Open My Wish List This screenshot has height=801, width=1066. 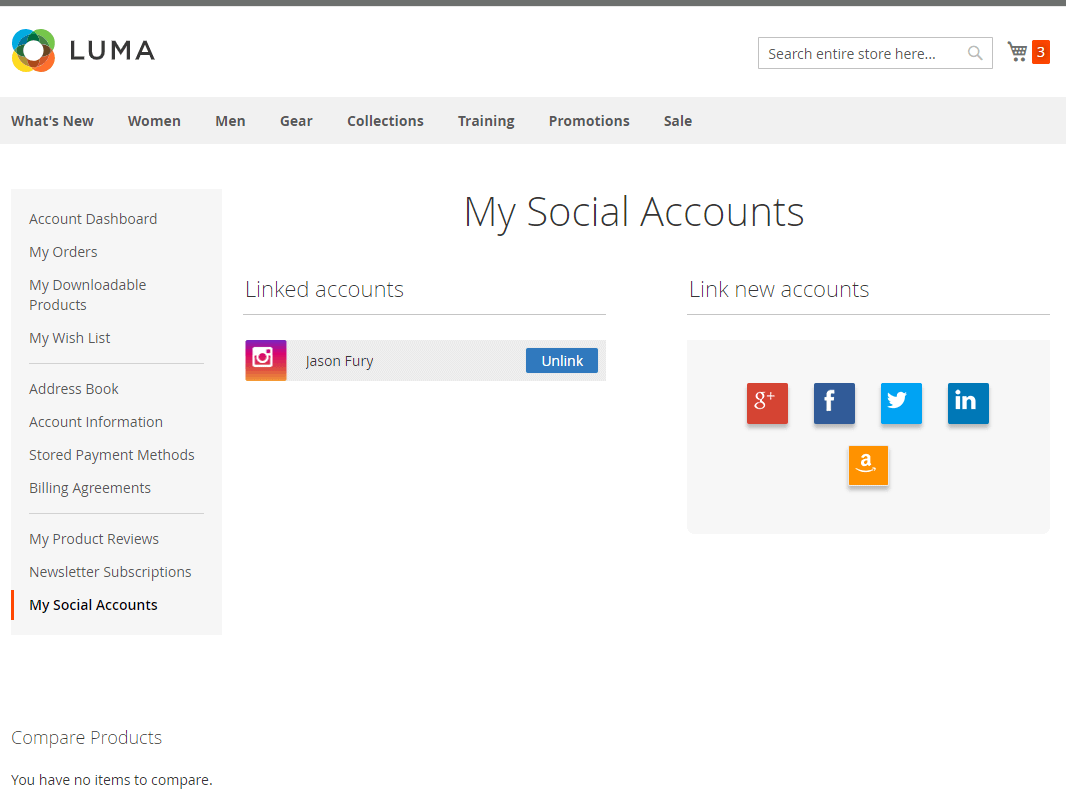pyautogui.click(x=69, y=338)
